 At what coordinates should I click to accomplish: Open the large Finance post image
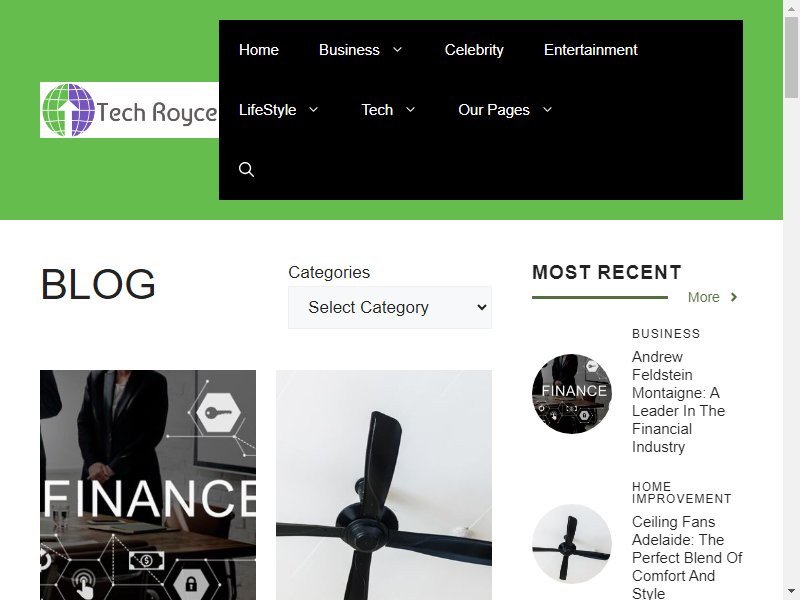point(148,485)
